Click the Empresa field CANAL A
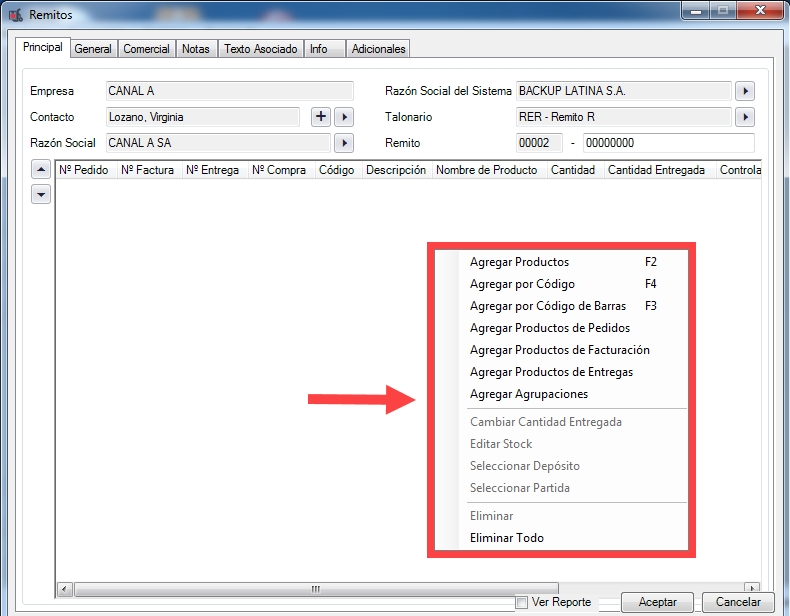The image size is (790, 616). click(x=230, y=91)
